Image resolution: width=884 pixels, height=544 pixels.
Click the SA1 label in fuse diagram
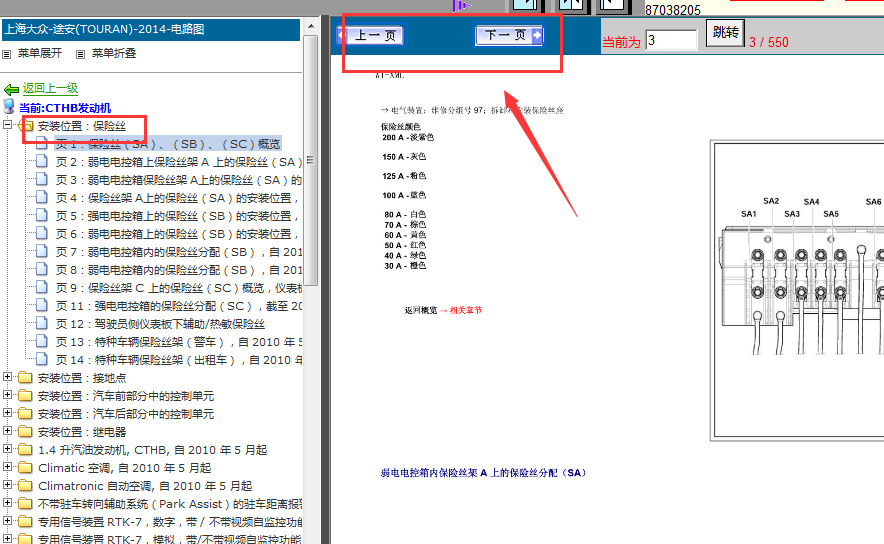[749, 214]
